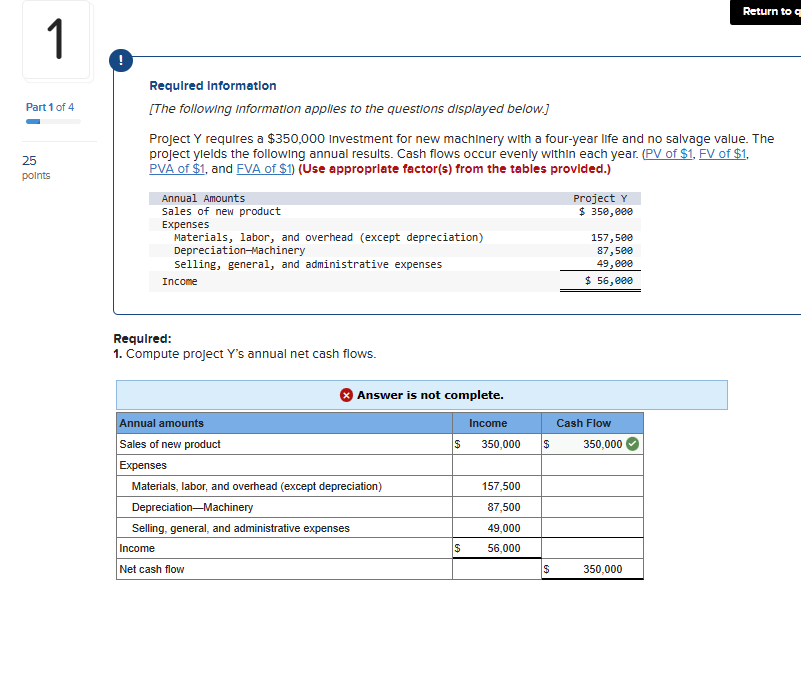Click the Part 1 of 4 label

[50, 107]
